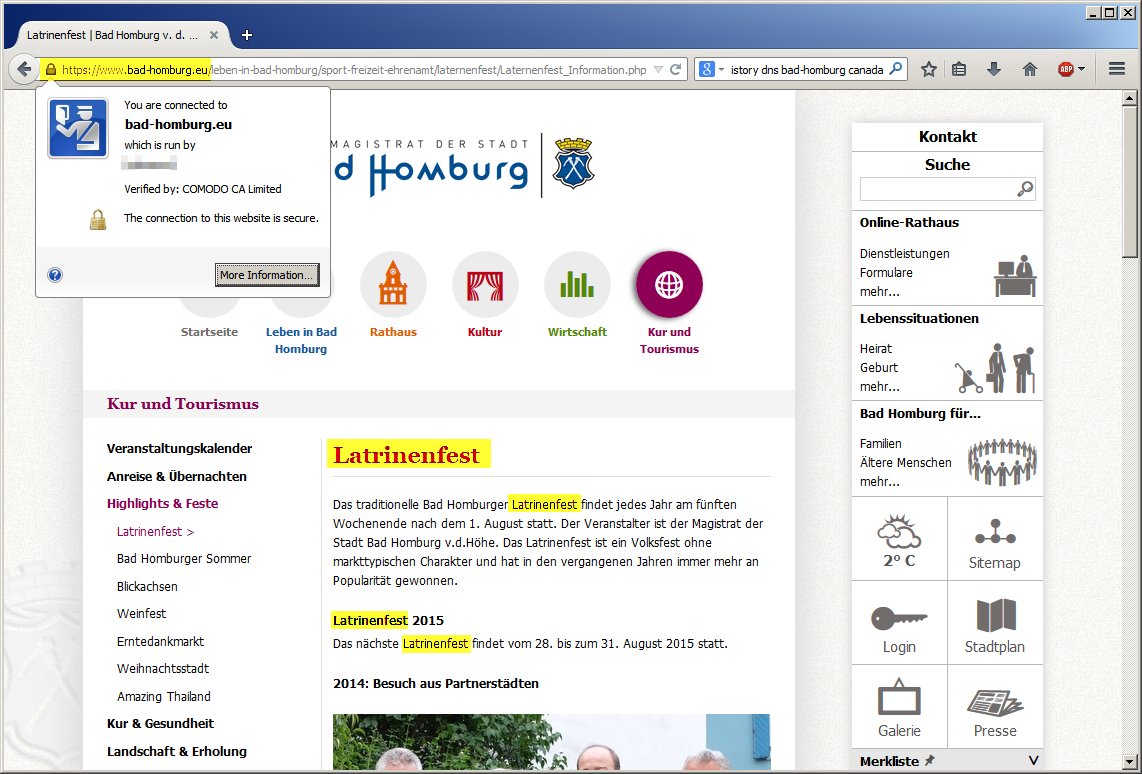Open the Sitemap icon tile
The height and width of the screenshot is (774, 1142).
click(x=994, y=539)
